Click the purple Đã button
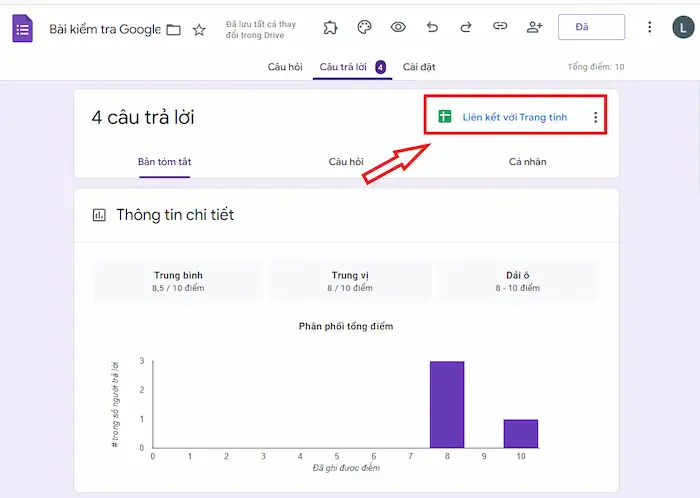This screenshot has height=498, width=700. 591,27
